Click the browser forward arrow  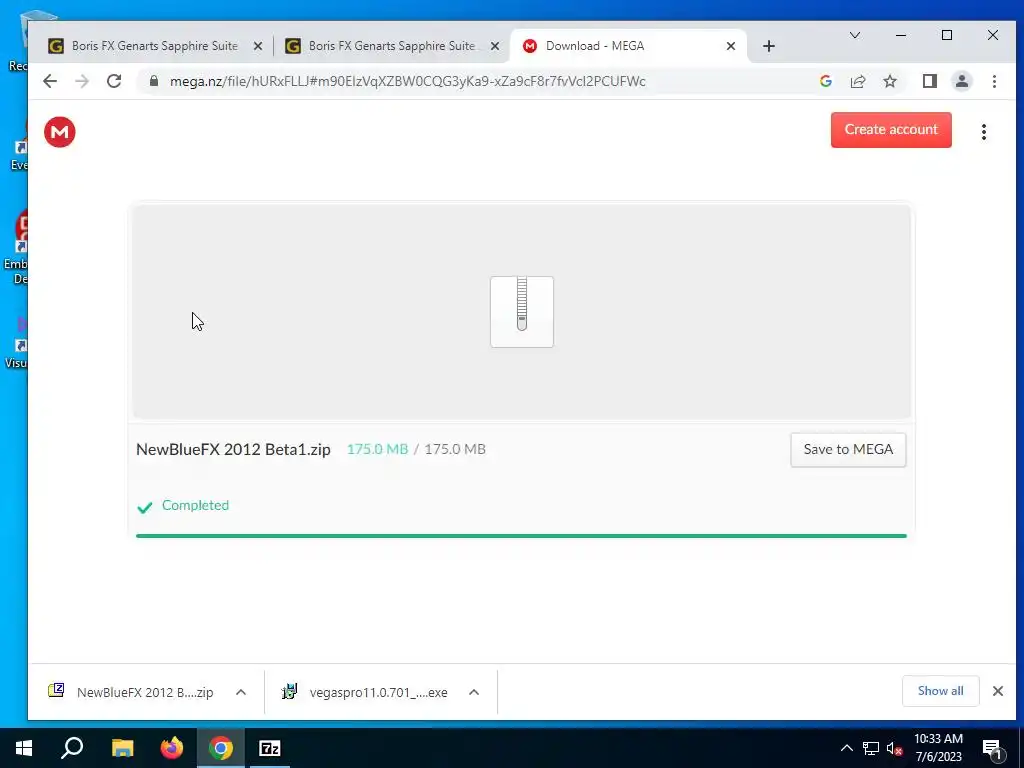pyautogui.click(x=82, y=81)
